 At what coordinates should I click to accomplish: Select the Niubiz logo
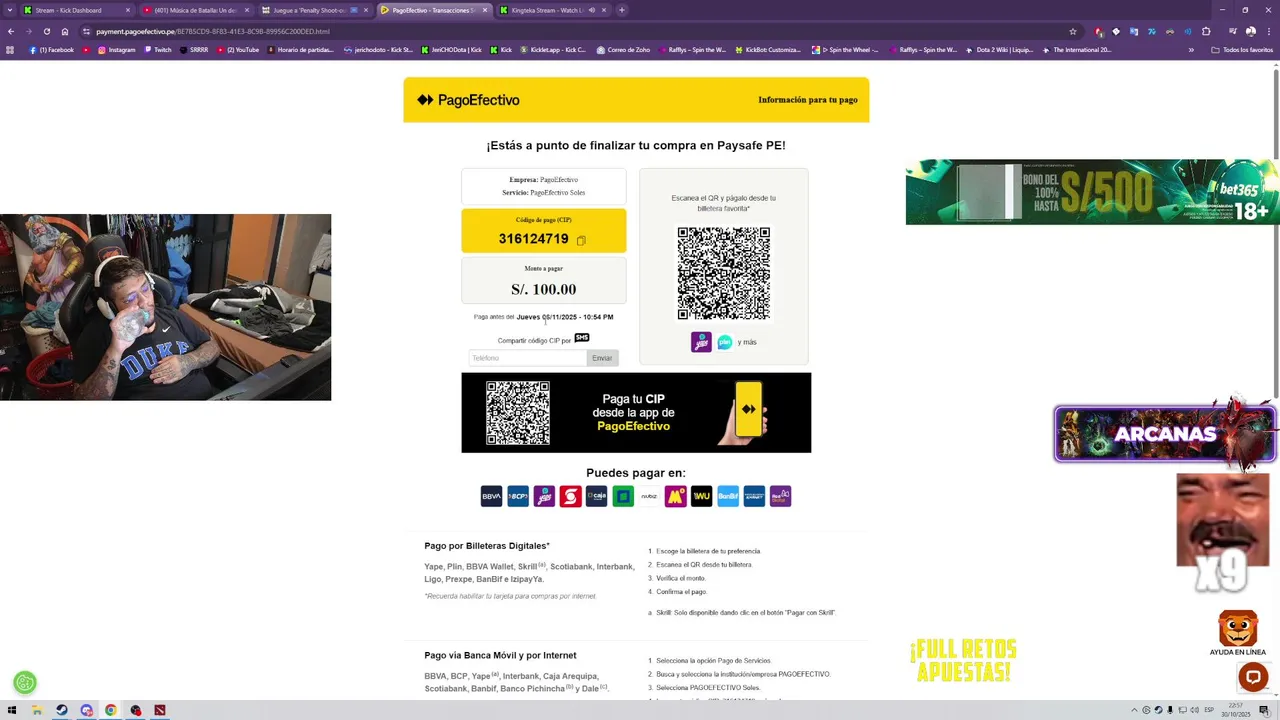tap(649, 496)
